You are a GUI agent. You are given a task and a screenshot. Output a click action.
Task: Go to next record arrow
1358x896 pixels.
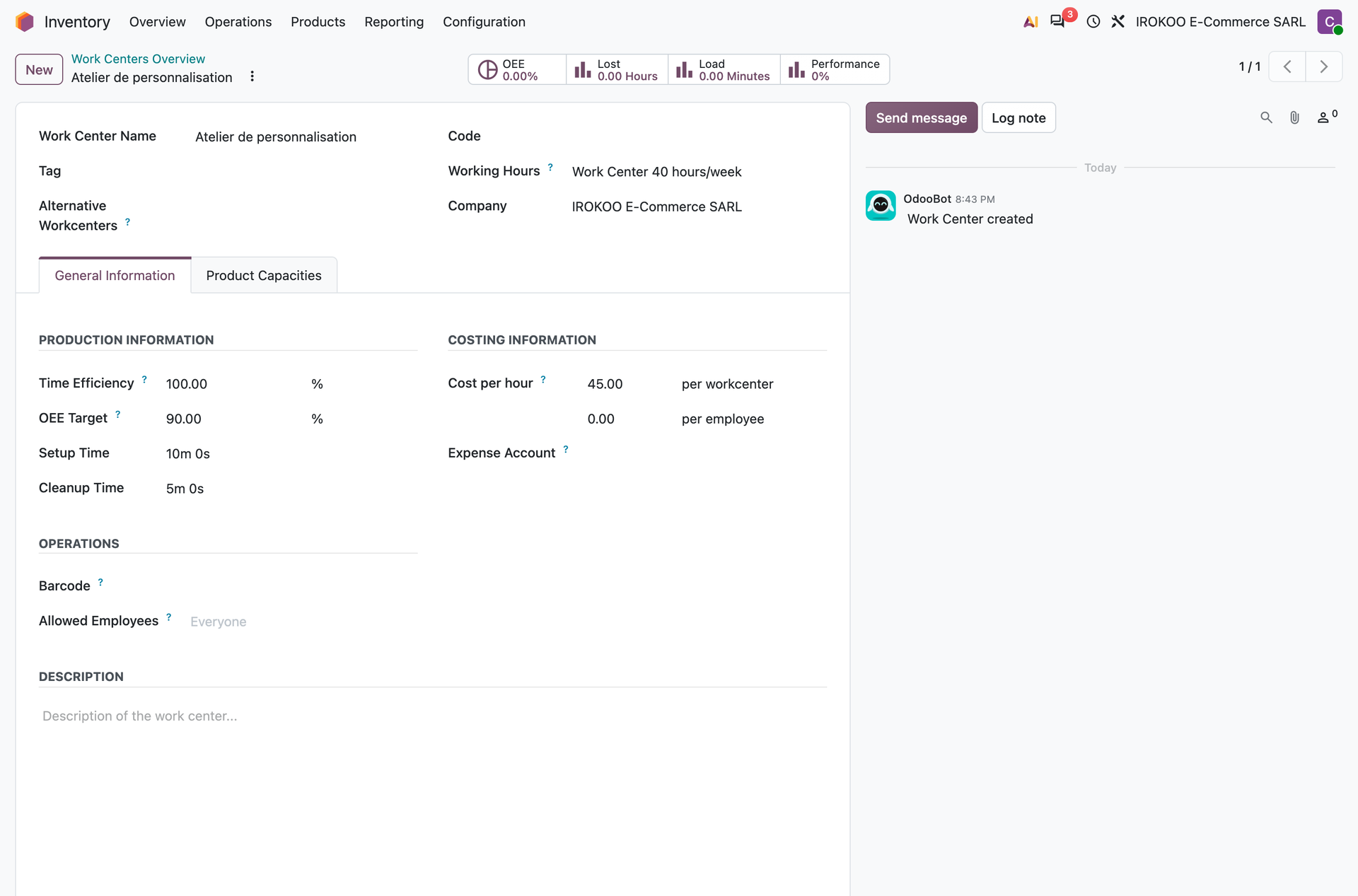tap(1324, 66)
